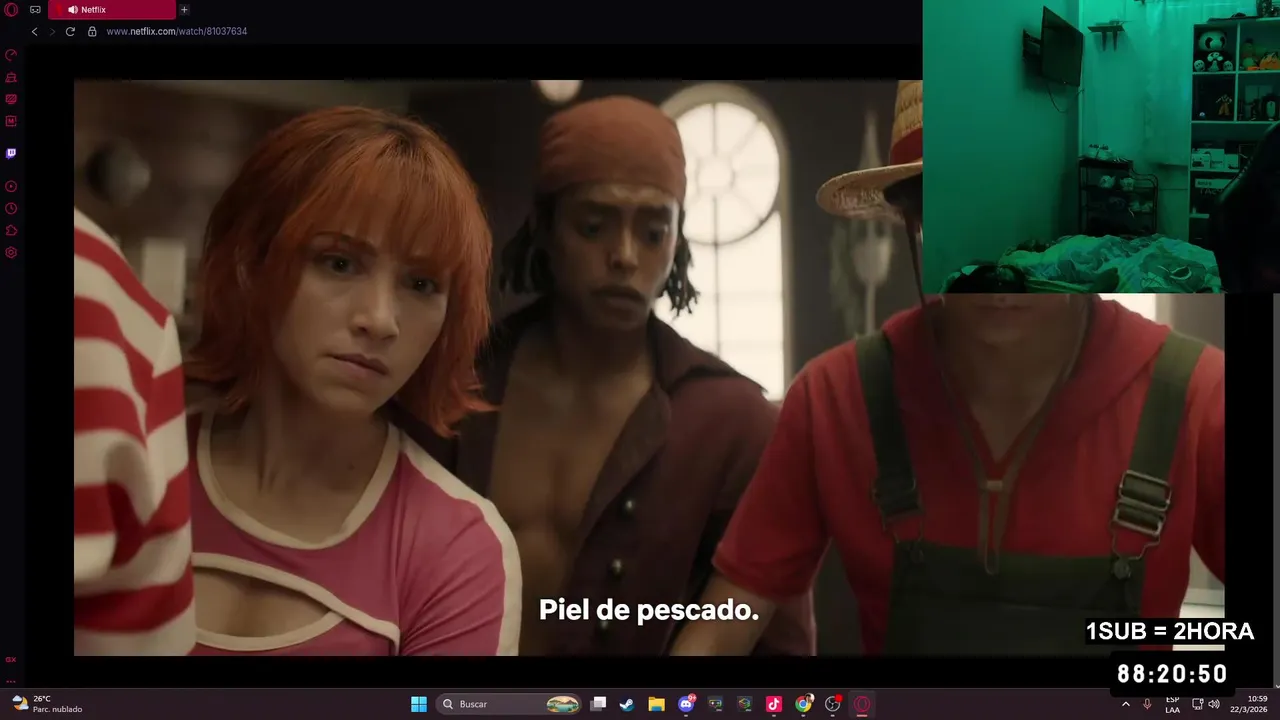The height and width of the screenshot is (720, 1280).
Task: Open weather widget showing 26°C
Action: click(x=46, y=704)
